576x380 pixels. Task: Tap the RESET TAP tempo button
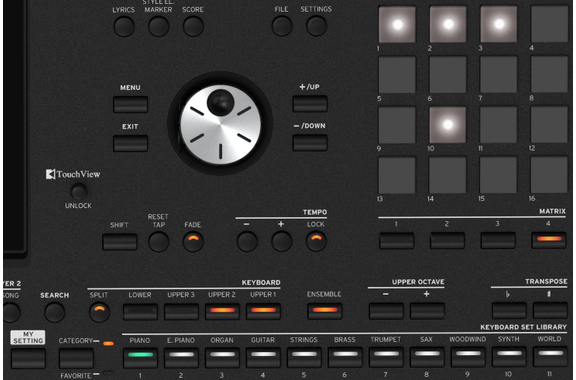tap(158, 242)
